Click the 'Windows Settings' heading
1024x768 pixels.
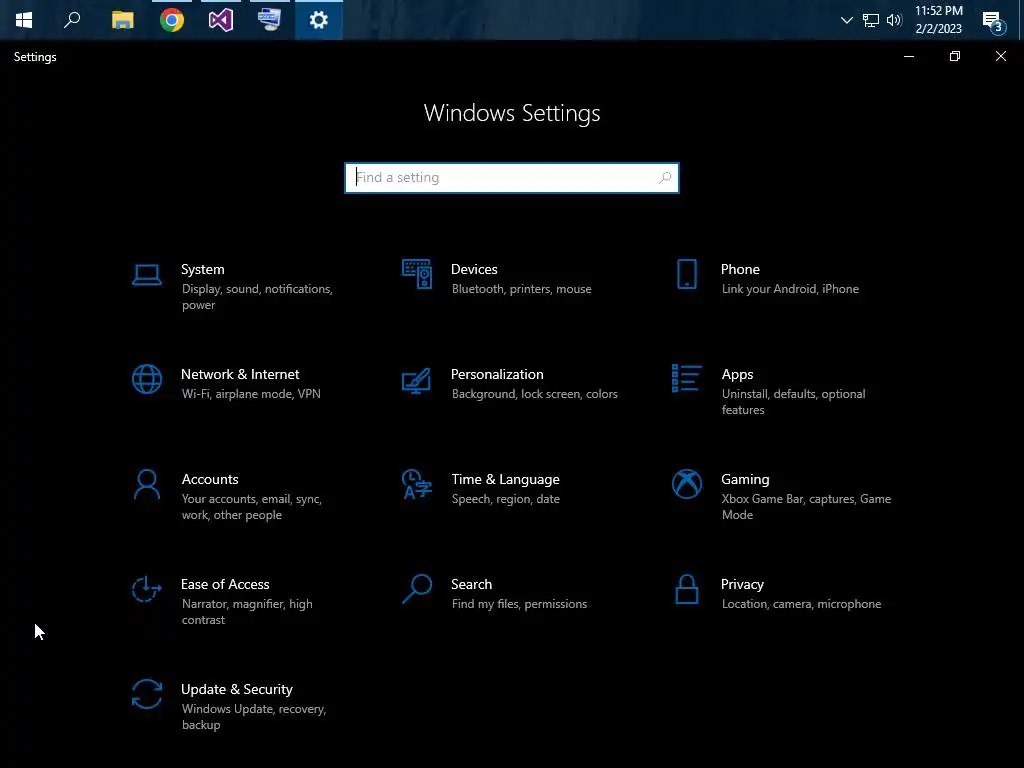click(512, 113)
